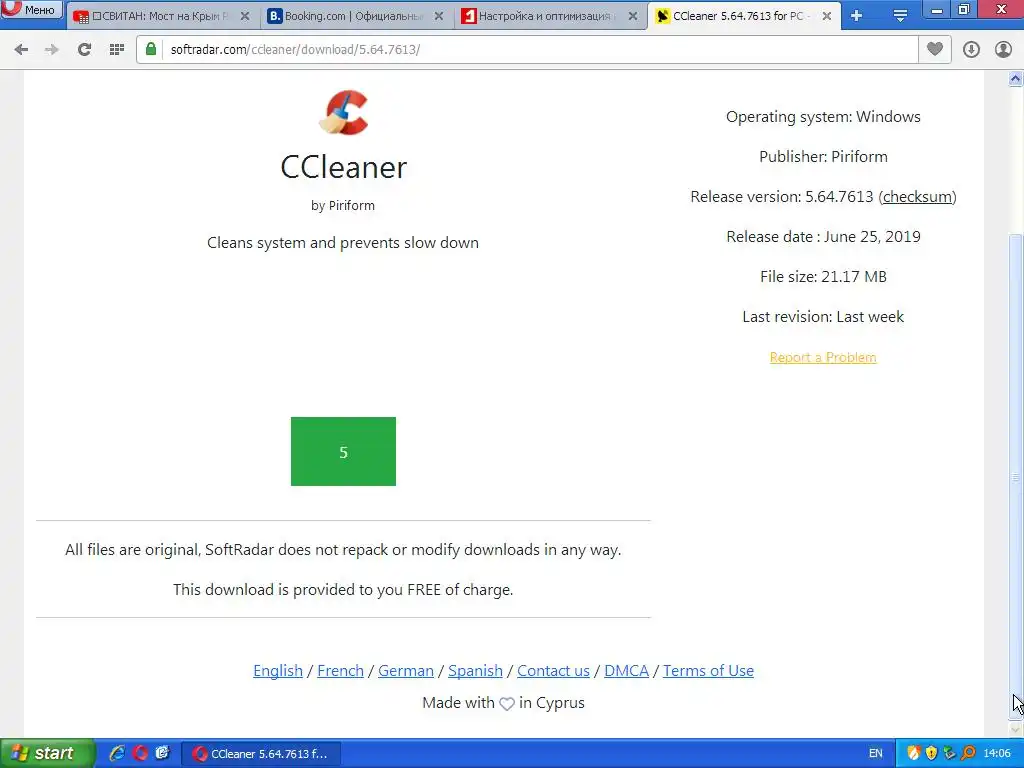Open the Windows start menu

47,753
